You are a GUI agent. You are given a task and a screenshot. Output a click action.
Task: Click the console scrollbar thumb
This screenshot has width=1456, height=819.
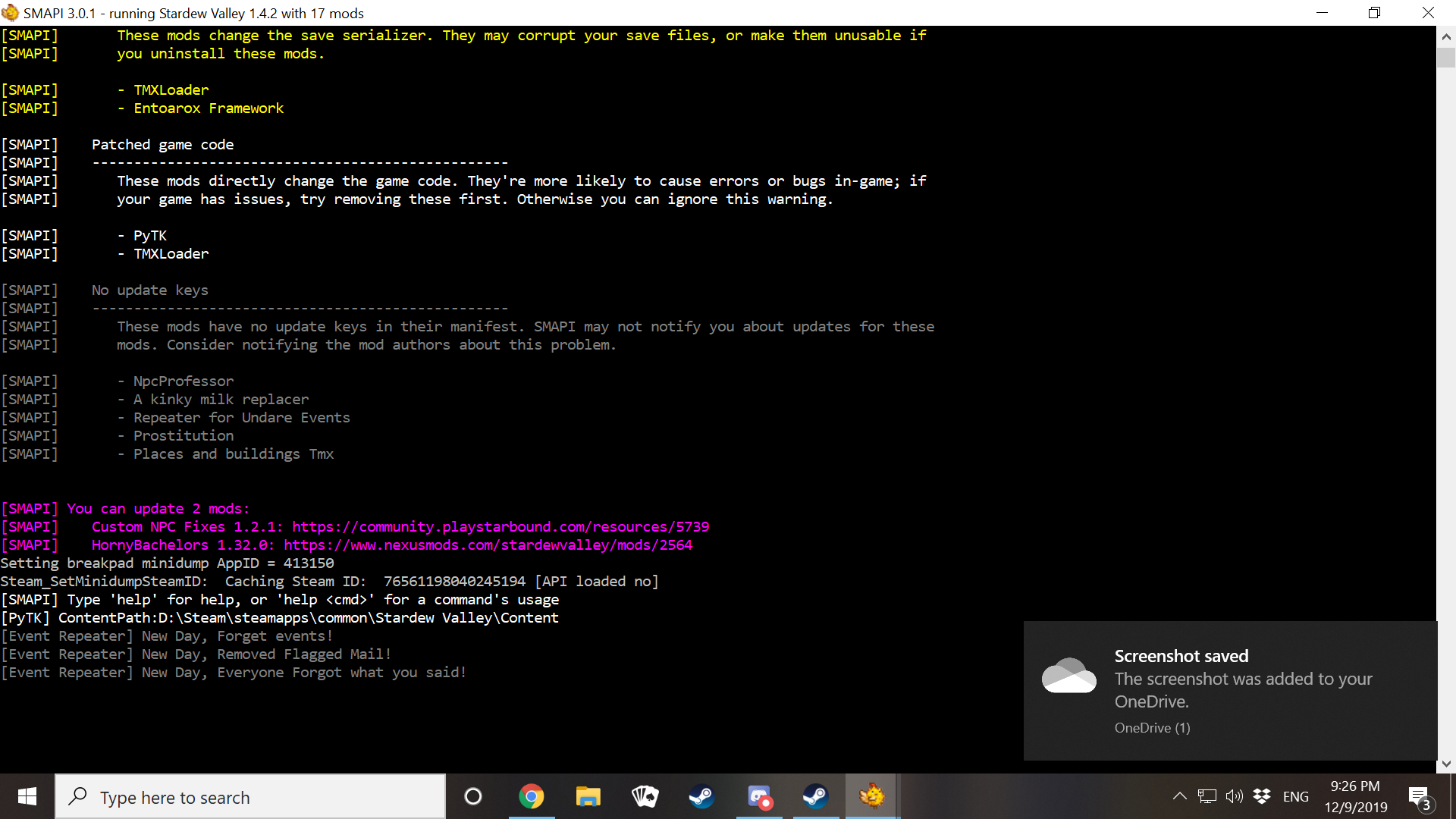click(x=1446, y=58)
